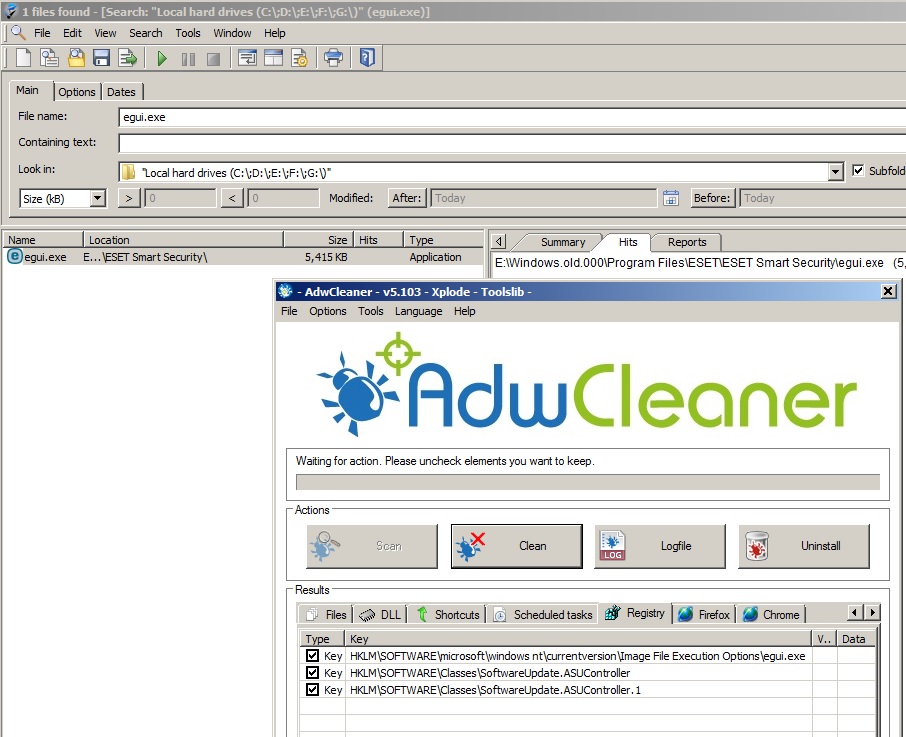Image resolution: width=906 pixels, height=737 pixels.
Task: Open the Chrome results tab
Action: point(771,615)
